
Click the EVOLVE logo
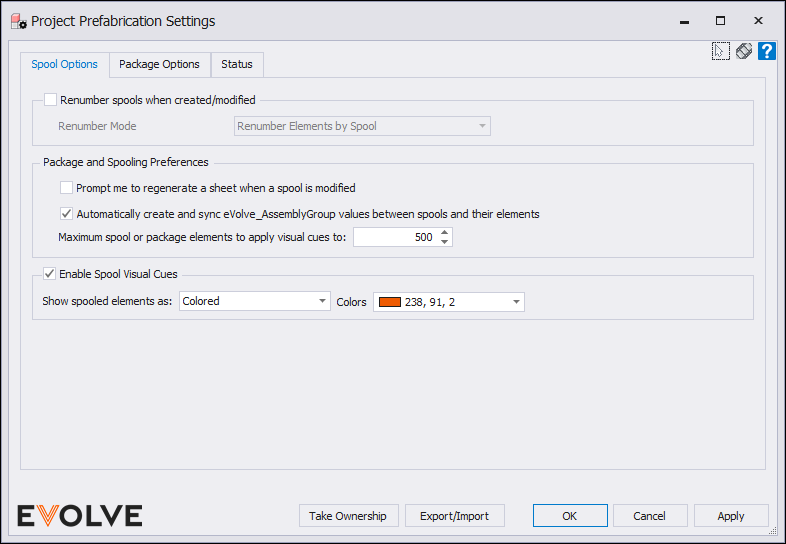[x=80, y=516]
